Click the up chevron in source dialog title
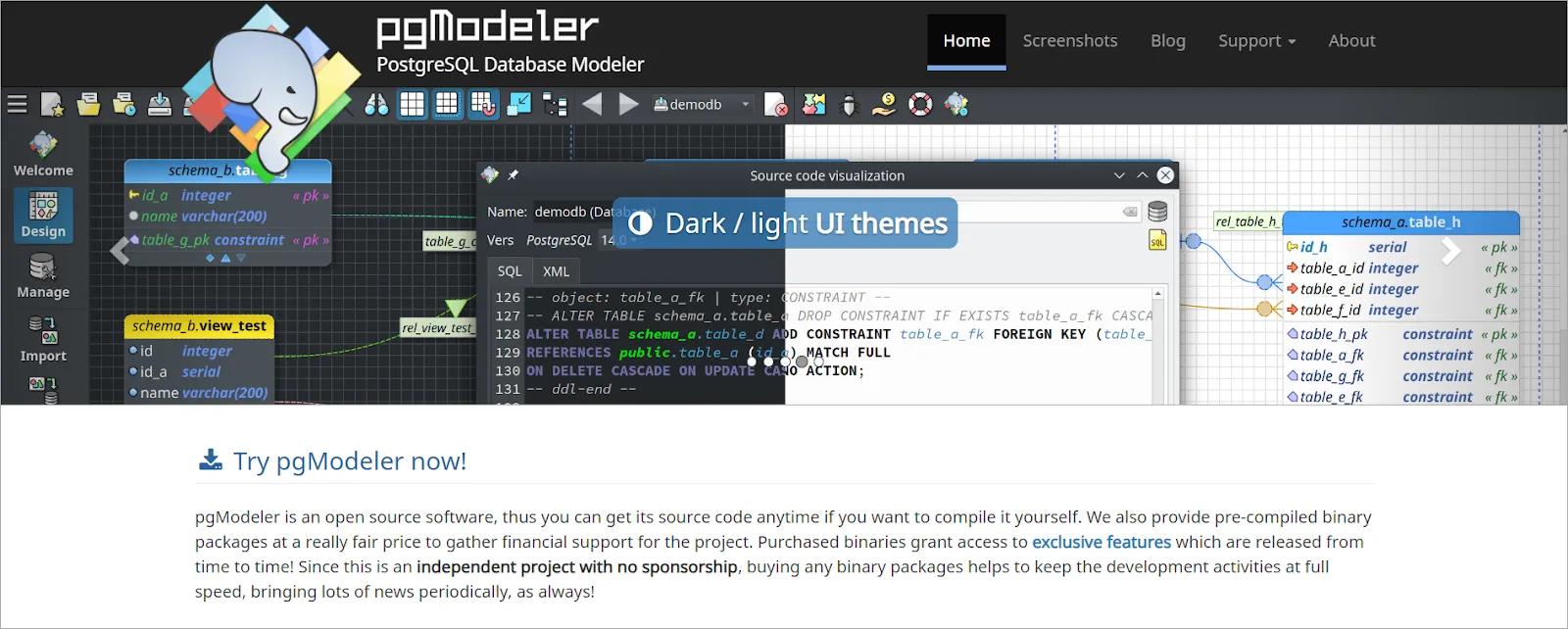 coord(1142,175)
